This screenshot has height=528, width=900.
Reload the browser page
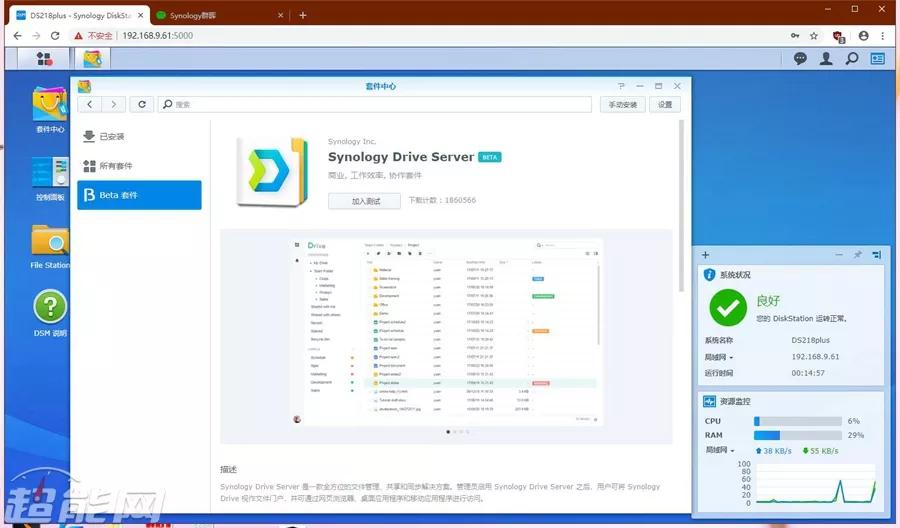[55, 36]
